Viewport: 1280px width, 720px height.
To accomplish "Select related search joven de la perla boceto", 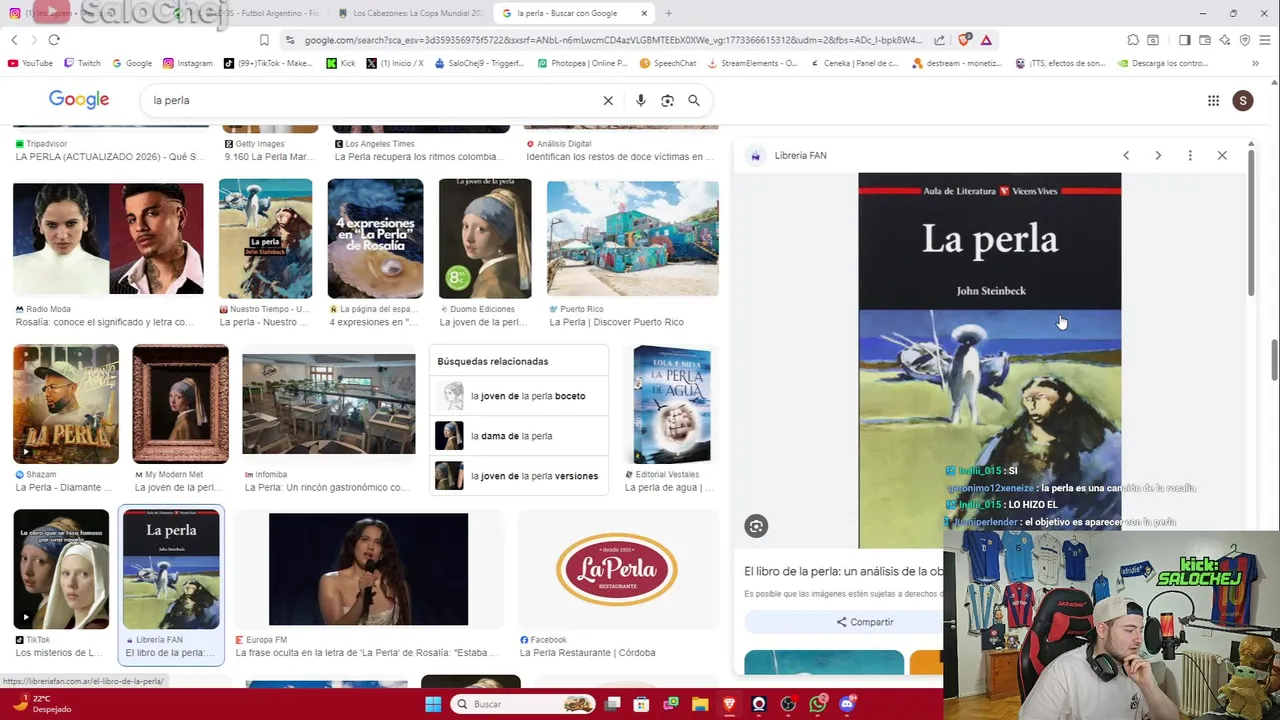I will point(519,396).
